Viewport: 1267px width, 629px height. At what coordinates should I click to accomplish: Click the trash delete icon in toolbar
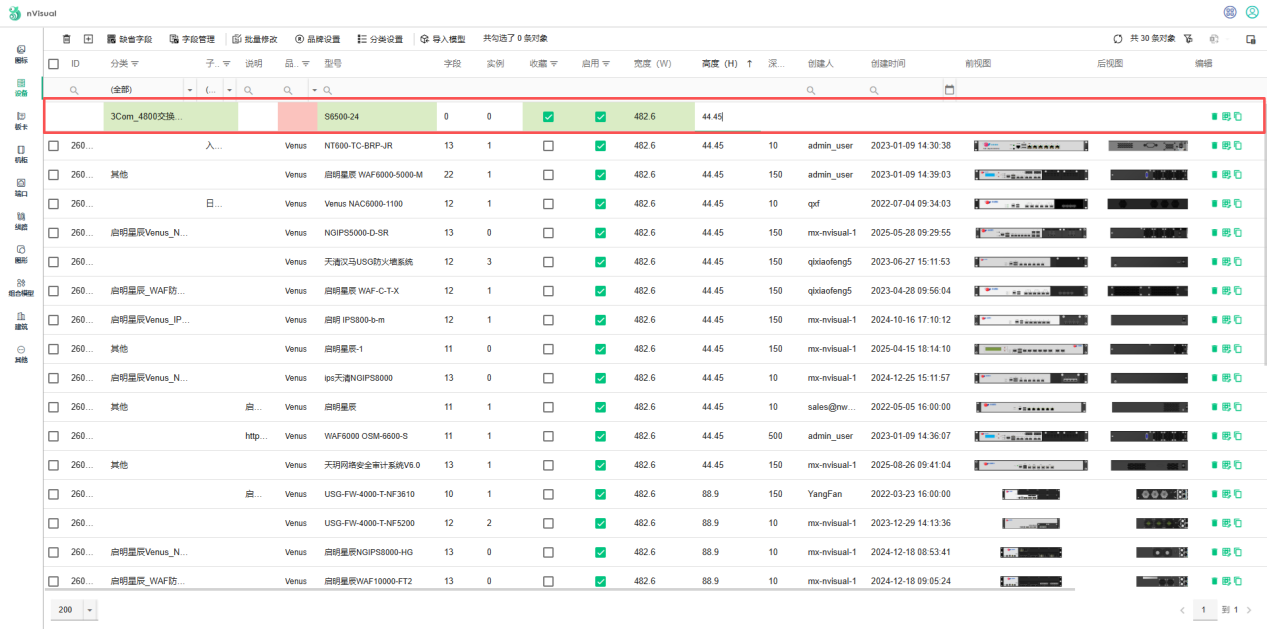point(67,39)
